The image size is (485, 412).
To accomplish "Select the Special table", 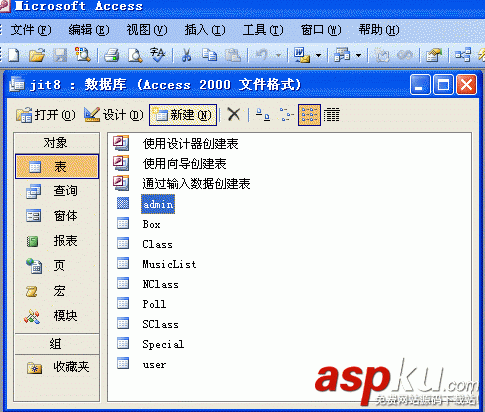I will click(163, 344).
